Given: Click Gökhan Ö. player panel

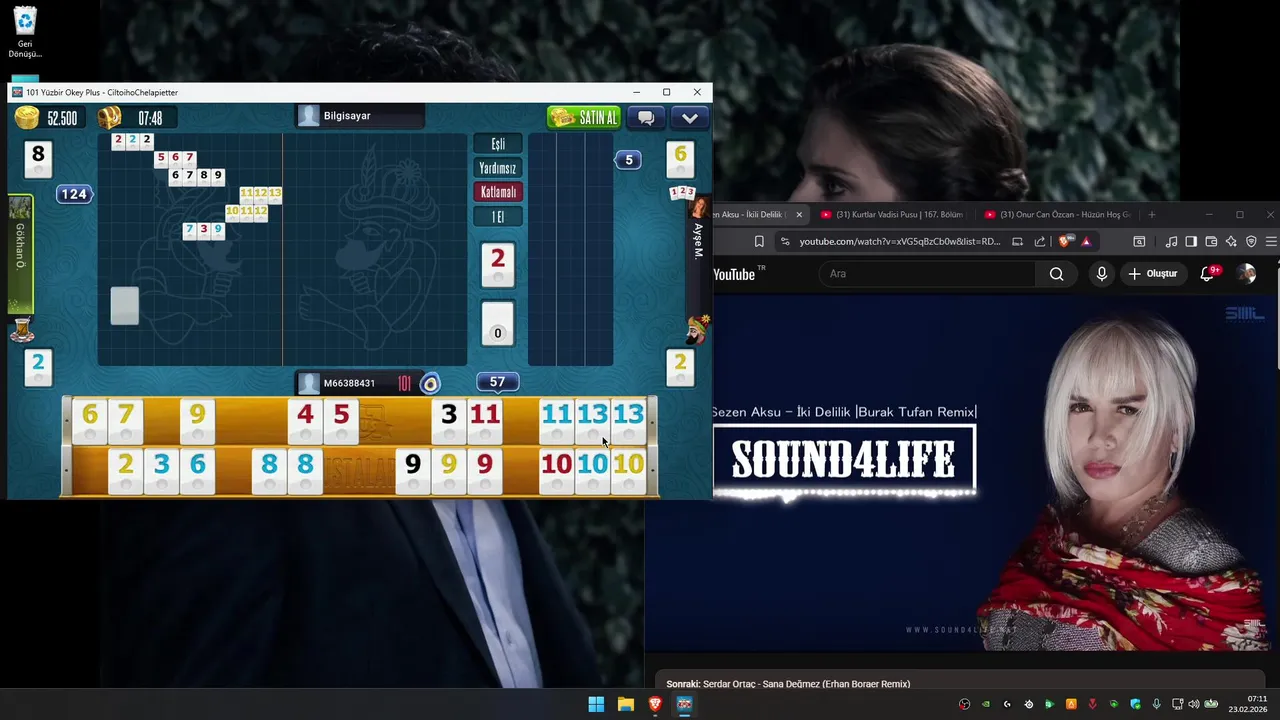Looking at the screenshot, I should click(20, 254).
